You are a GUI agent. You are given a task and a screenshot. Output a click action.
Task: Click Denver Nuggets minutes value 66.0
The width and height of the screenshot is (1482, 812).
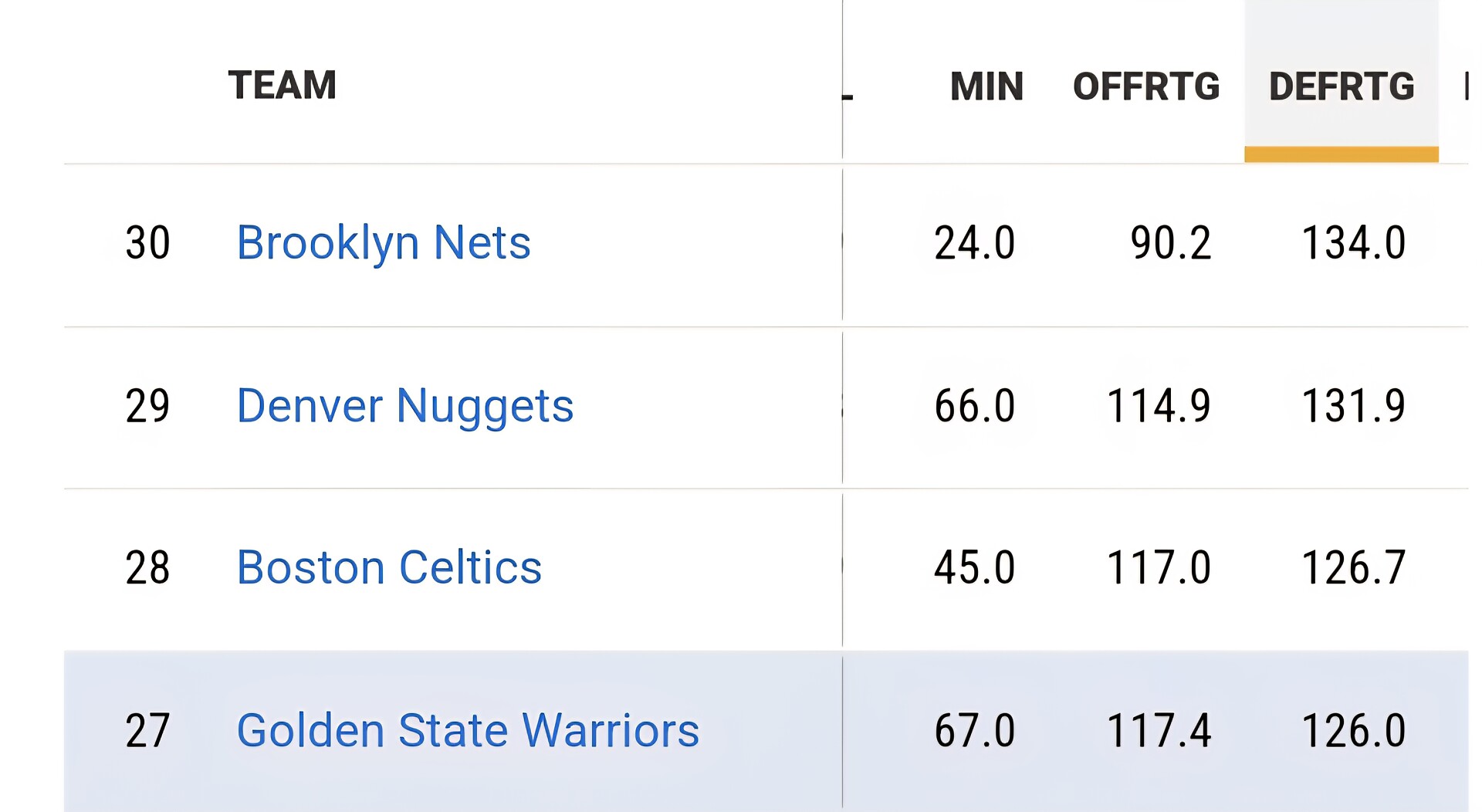975,406
